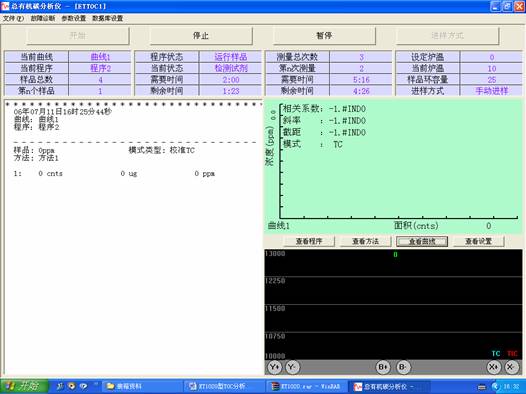Click the 查看曲线 button
Viewport: 526px width, 394px height.
coord(422,241)
